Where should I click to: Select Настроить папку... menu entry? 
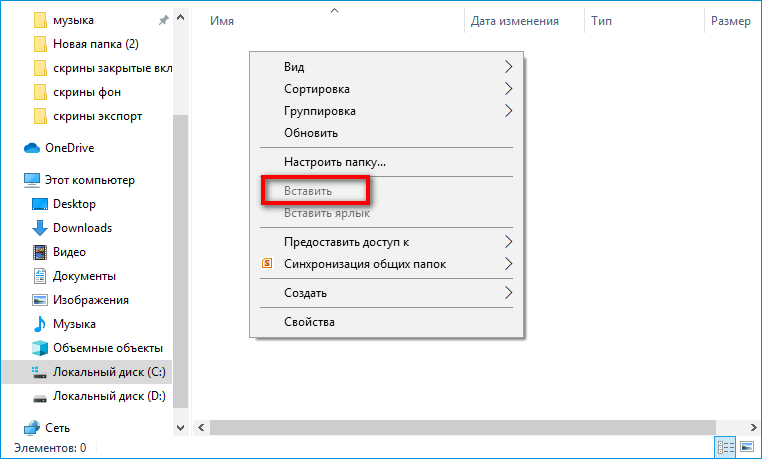coord(386,162)
